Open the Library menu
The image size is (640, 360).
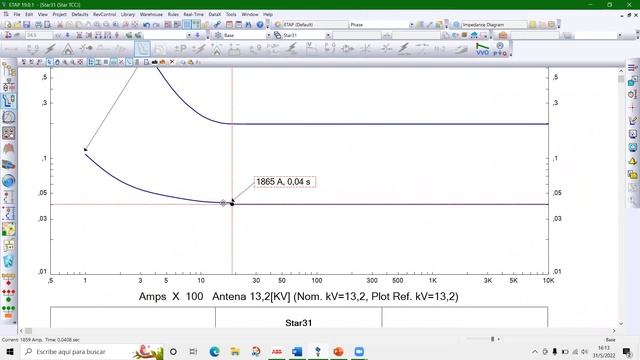tap(128, 14)
